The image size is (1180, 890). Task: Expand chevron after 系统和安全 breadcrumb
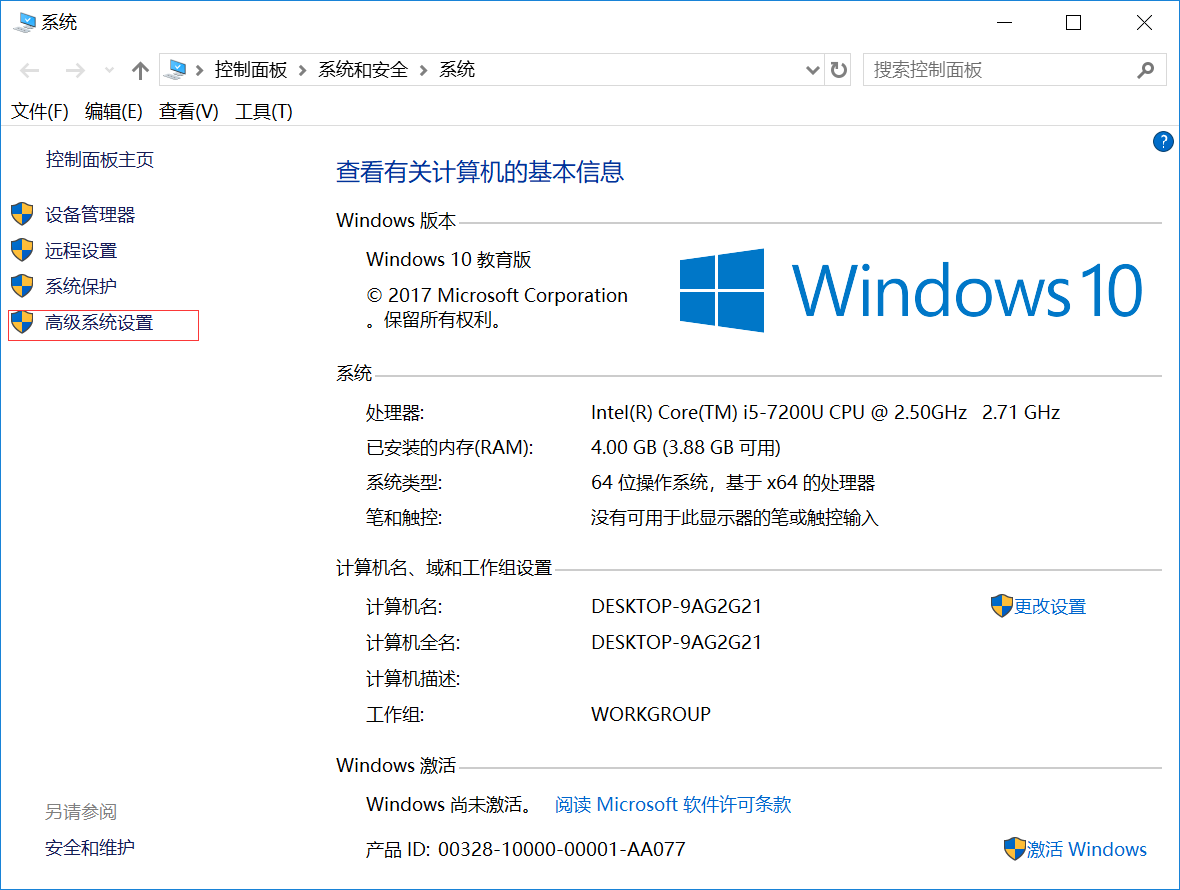[x=424, y=71]
